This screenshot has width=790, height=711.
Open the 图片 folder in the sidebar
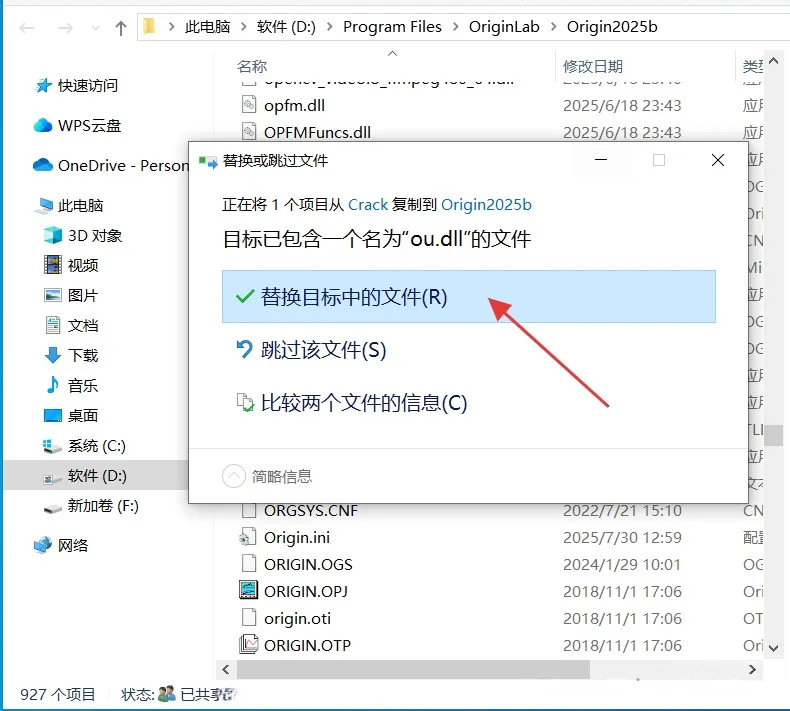83,295
